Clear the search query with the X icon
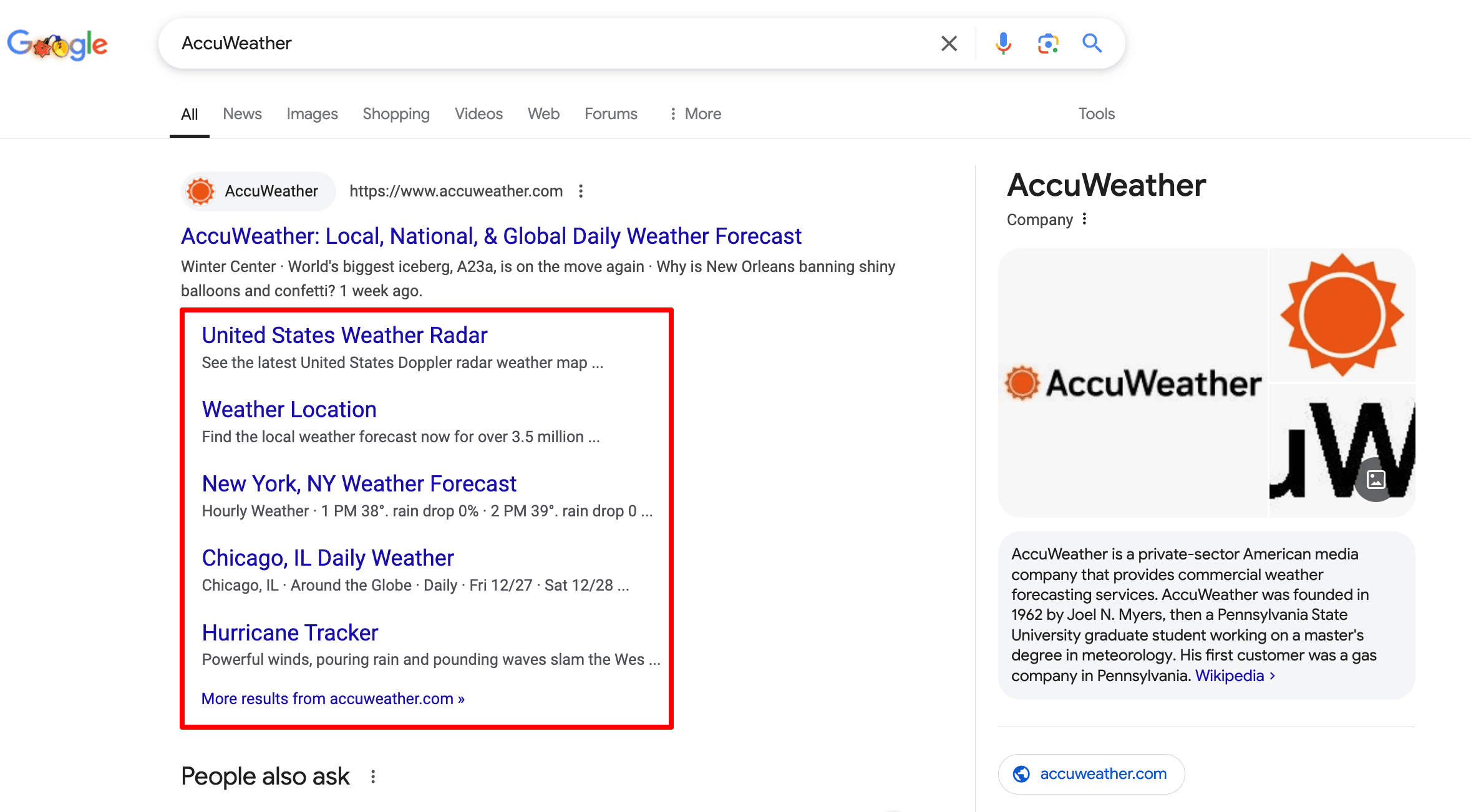Screen dimensions: 1471x812 pos(948,43)
